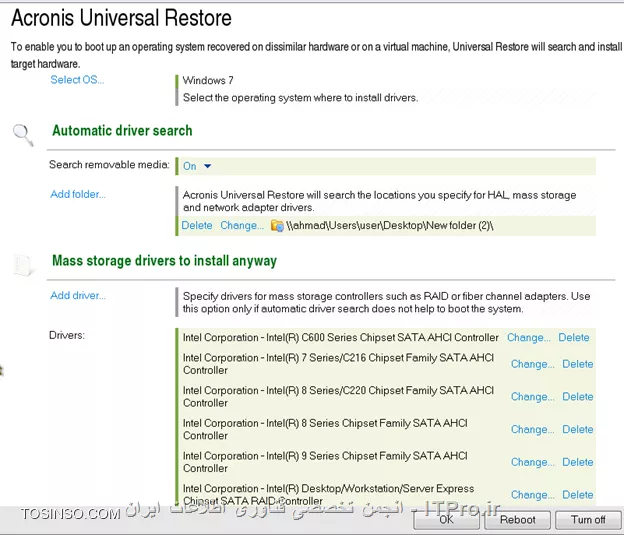Delete the C600 Series Chipset SATA AHCI driver

(x=573, y=338)
